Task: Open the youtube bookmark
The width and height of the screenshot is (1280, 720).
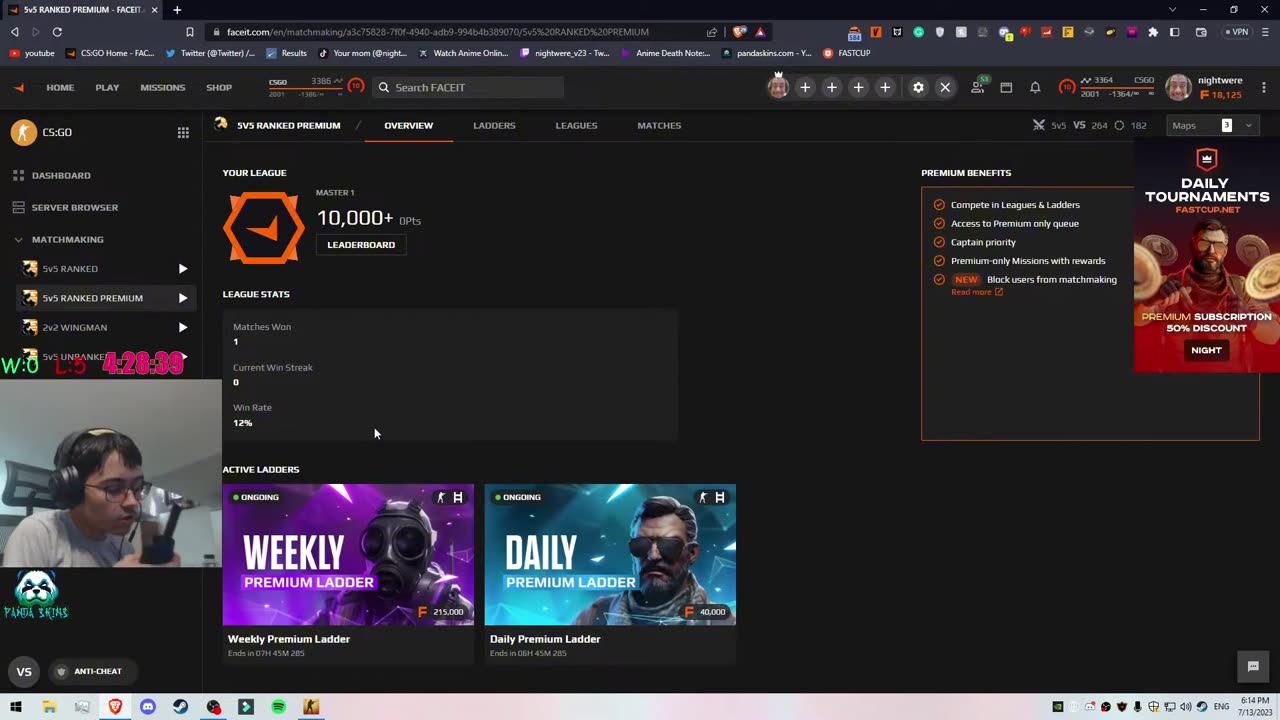Action: point(32,53)
